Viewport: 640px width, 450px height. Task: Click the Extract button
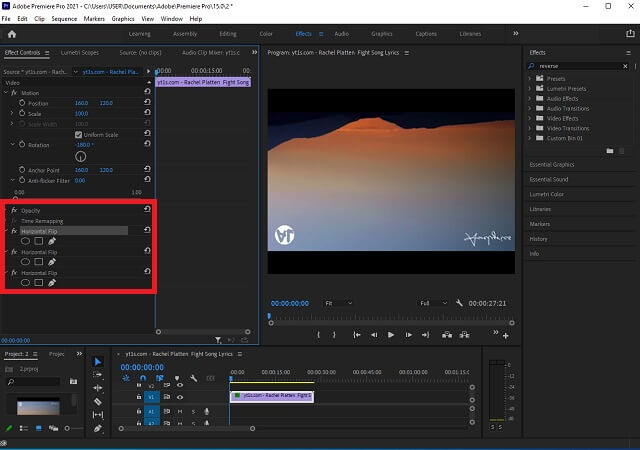click(x=464, y=335)
